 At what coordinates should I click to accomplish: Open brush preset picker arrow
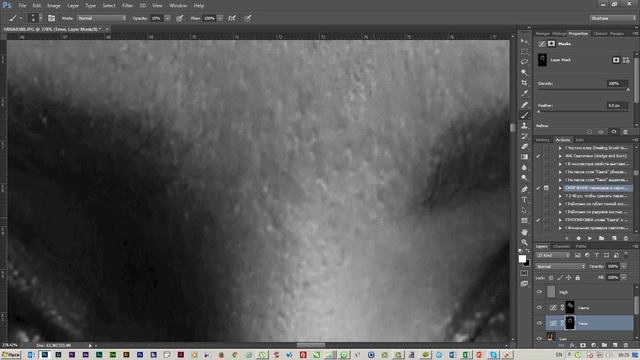coord(40,18)
